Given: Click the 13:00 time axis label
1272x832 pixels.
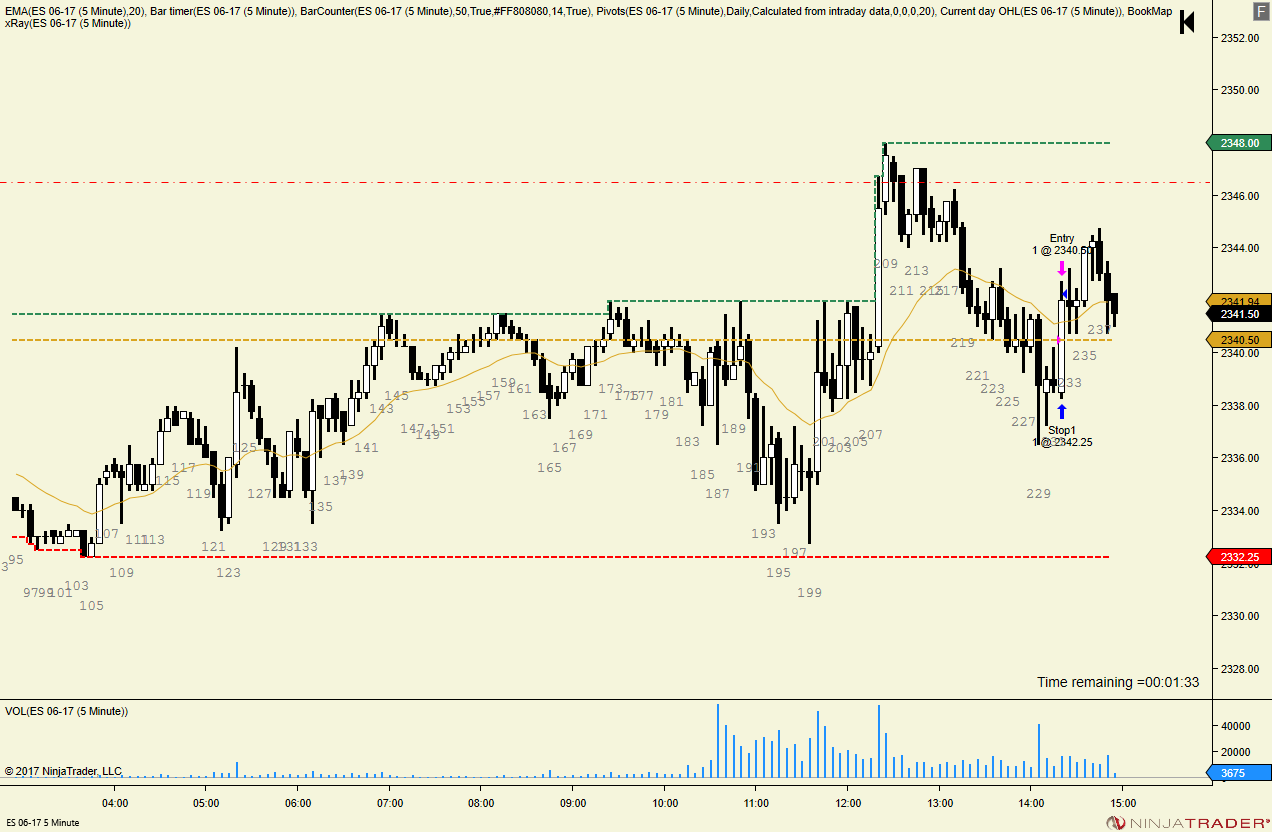Looking at the screenshot, I should click(x=940, y=803).
